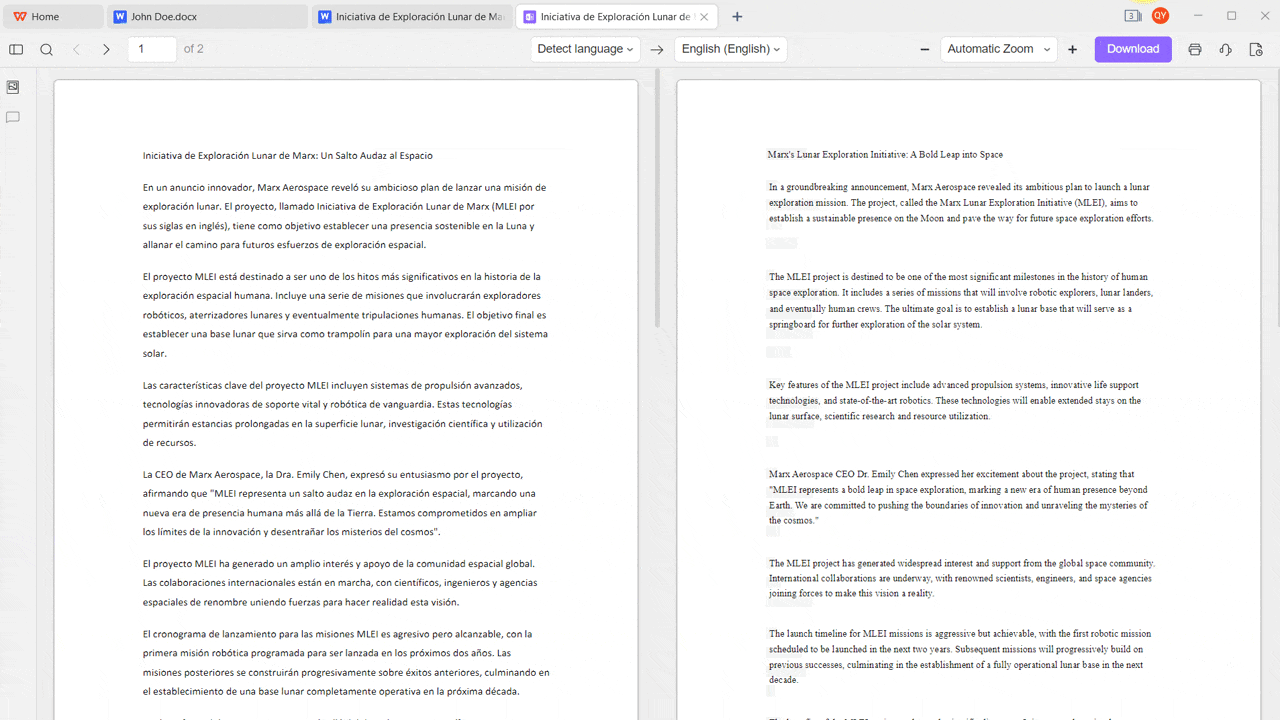Click the English title "Marx's Lunar Exploration Initiative: A Bold Leap into Space"
Screen dimensions: 1280x720
pos(885,155)
